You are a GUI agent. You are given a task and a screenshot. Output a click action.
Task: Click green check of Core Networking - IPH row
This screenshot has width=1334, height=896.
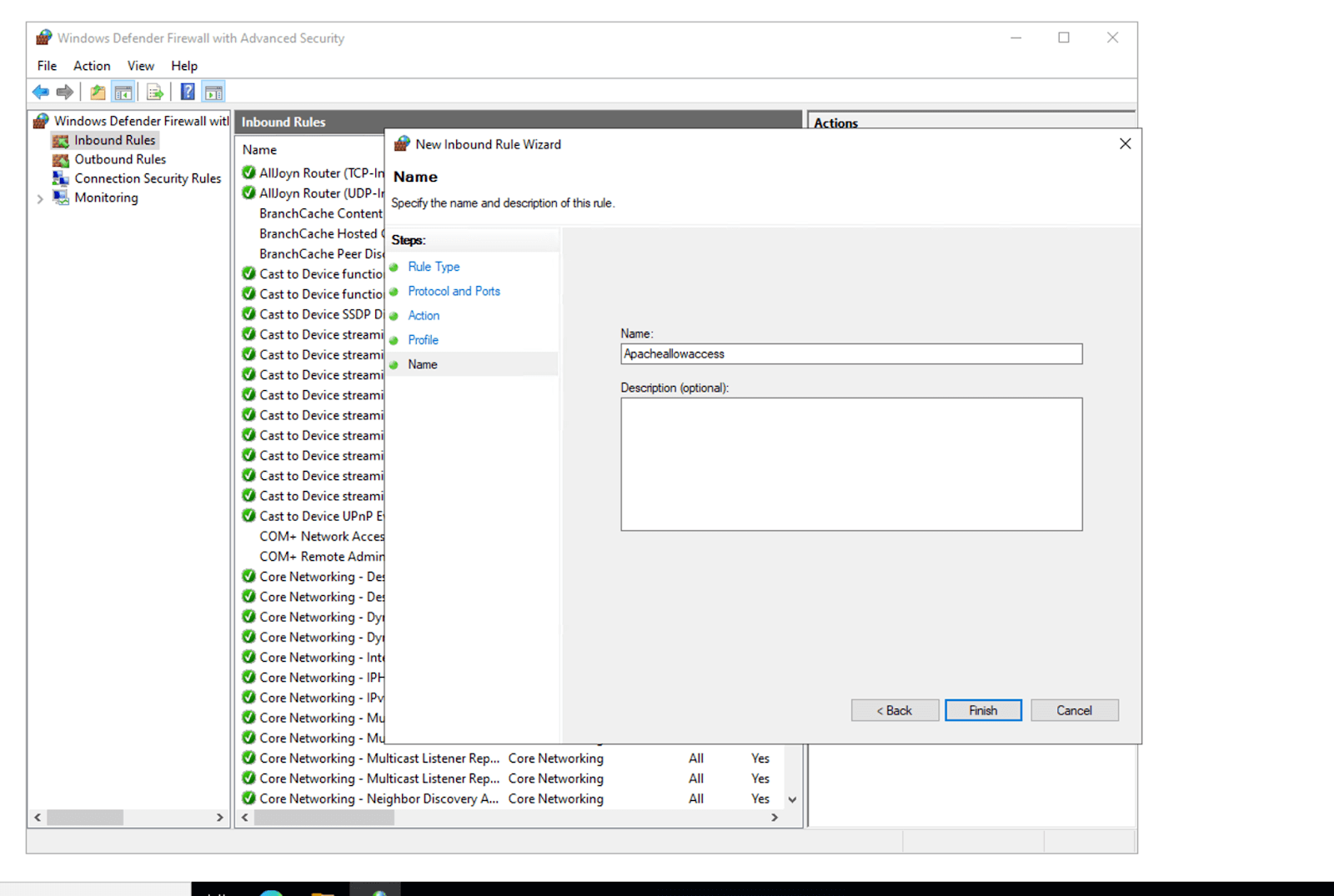tap(248, 677)
